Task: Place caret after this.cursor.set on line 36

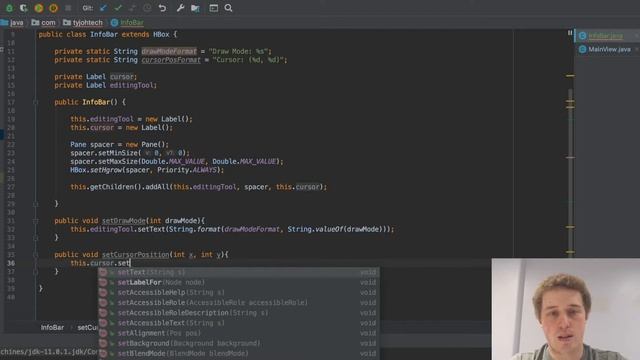Action: [x=130, y=263]
